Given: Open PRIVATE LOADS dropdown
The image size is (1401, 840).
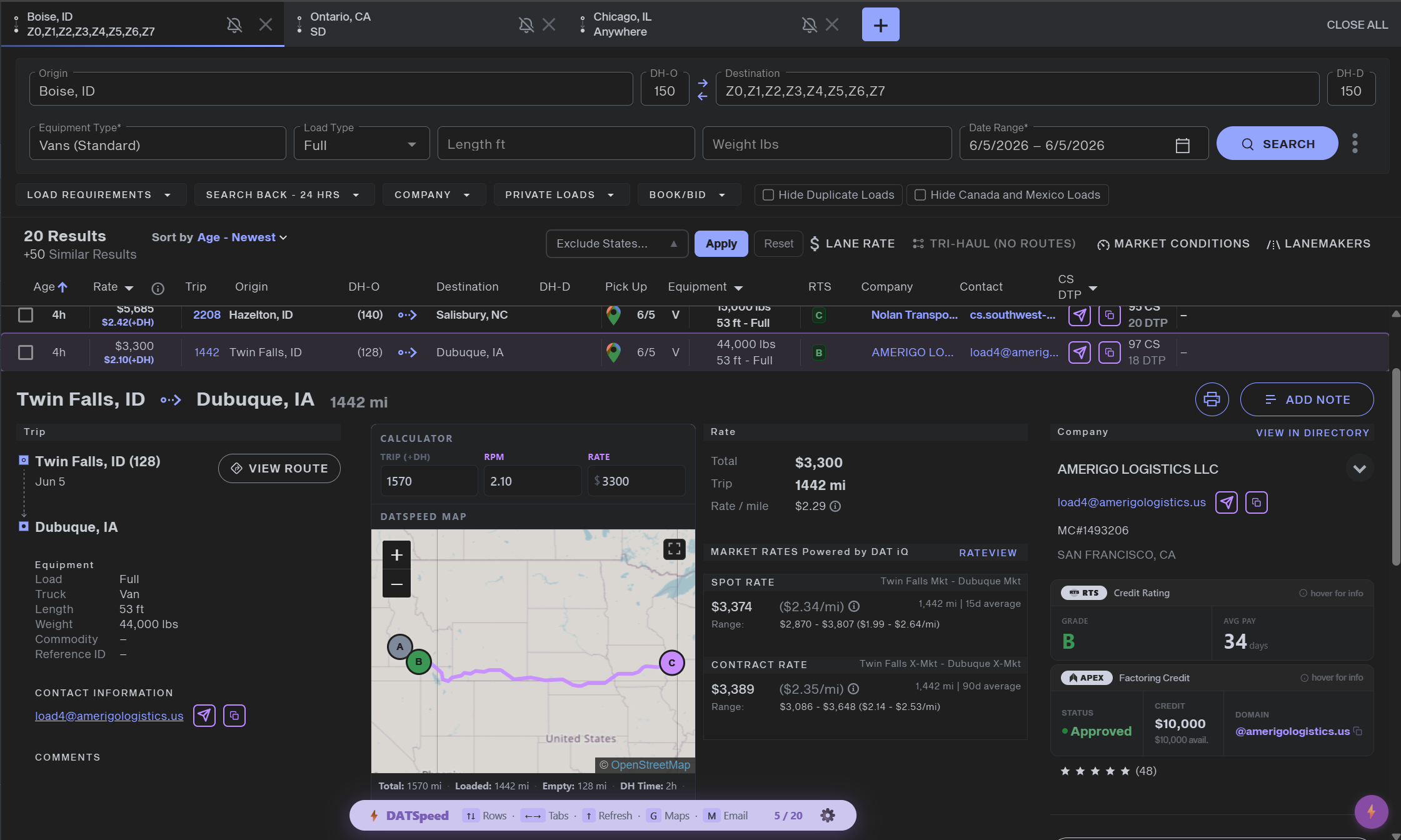Looking at the screenshot, I should 561,195.
